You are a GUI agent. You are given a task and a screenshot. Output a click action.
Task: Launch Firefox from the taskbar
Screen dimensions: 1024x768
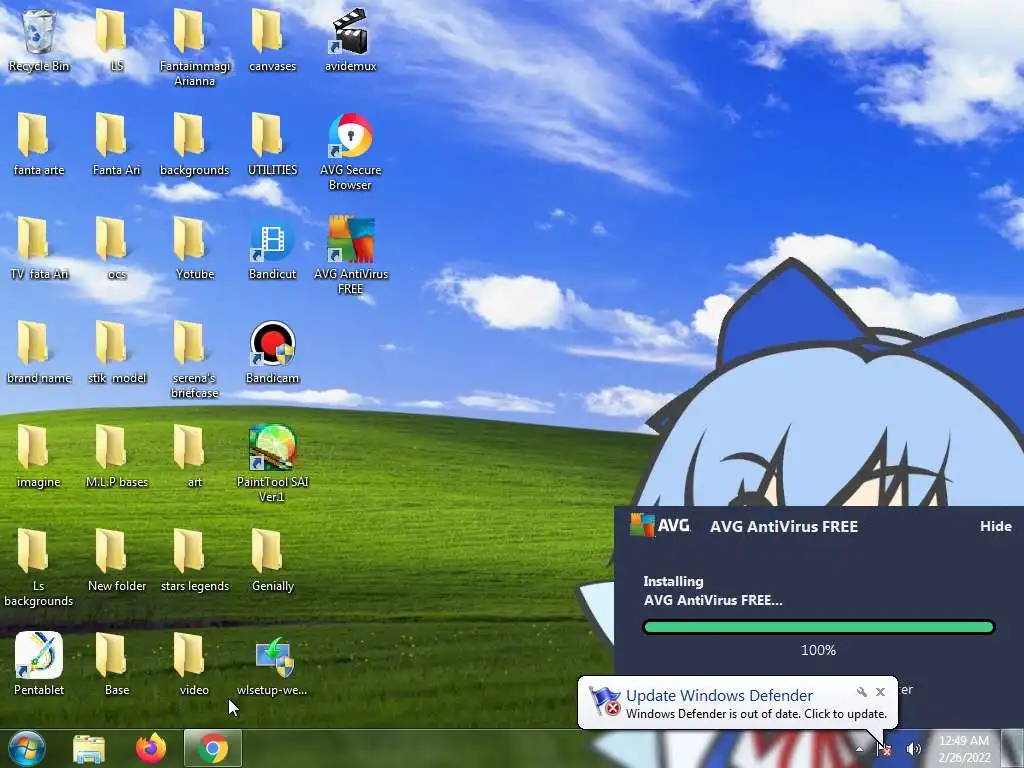point(151,749)
